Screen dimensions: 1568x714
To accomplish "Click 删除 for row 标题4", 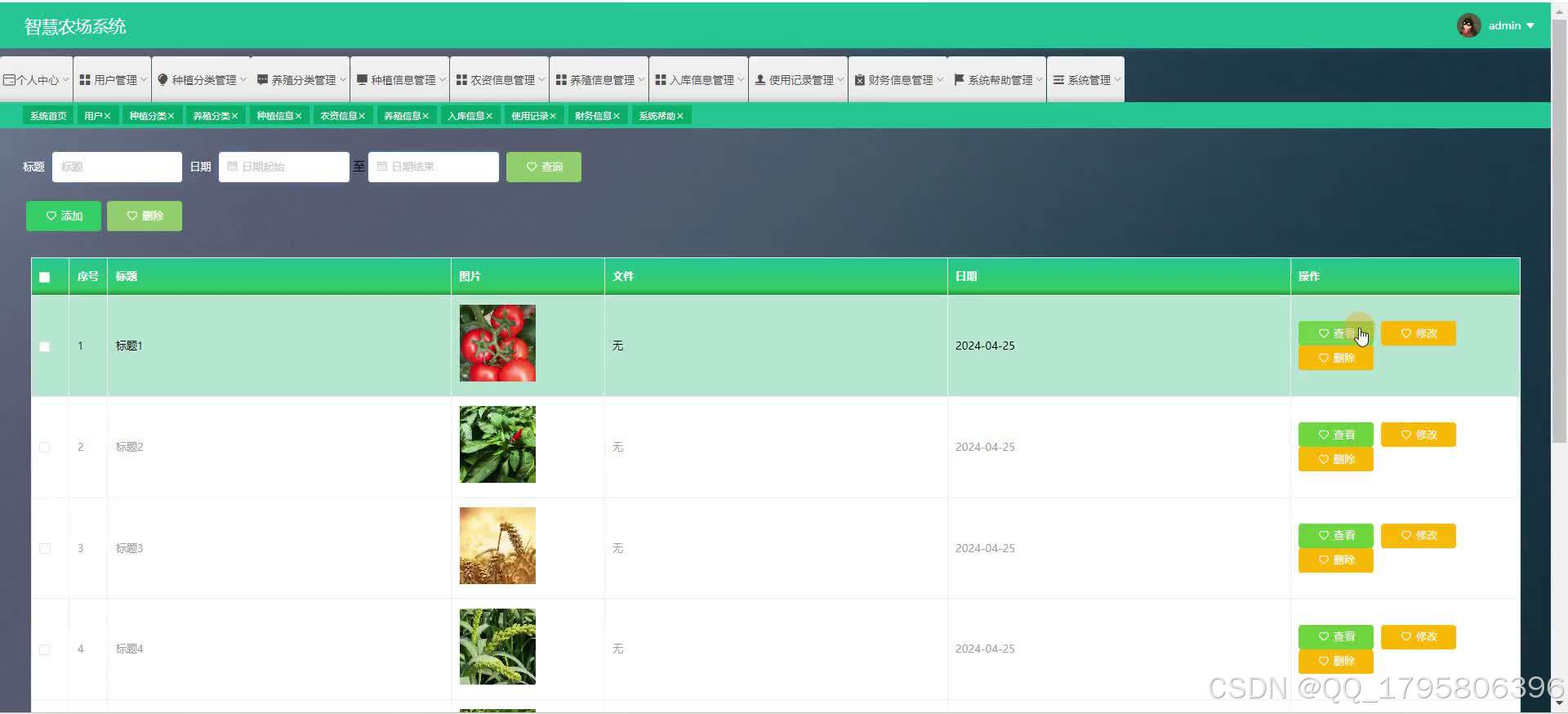I will click(1336, 661).
